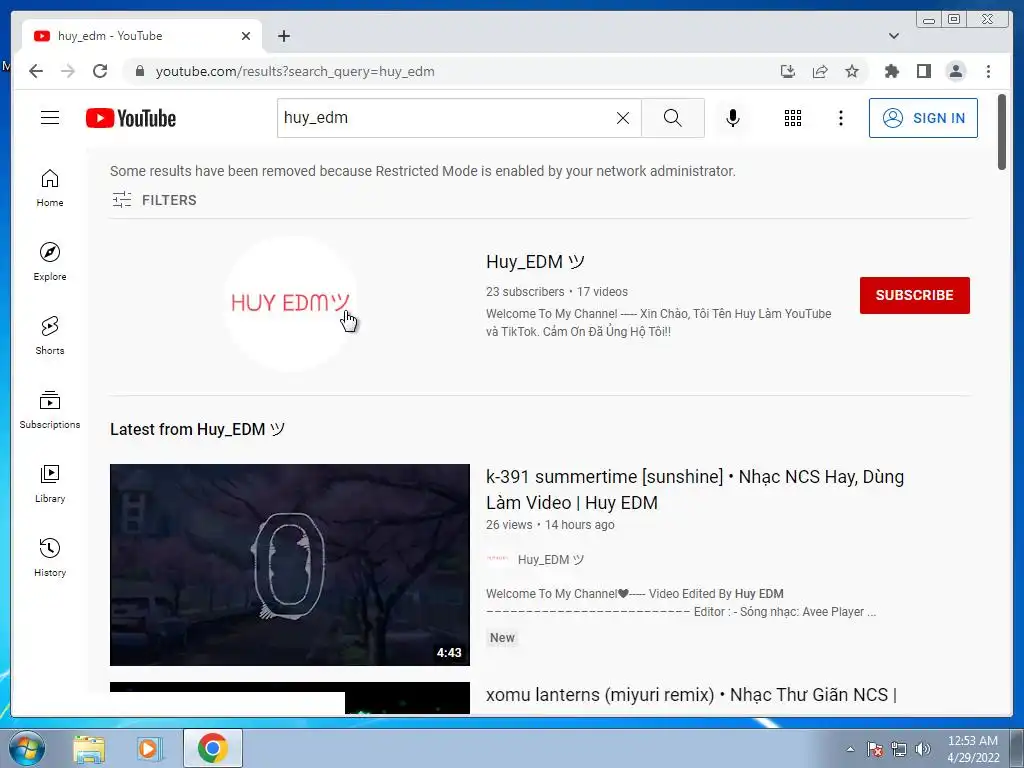Open Subscriptions in the sidebar
This screenshot has height=768, width=1024.
(x=50, y=409)
